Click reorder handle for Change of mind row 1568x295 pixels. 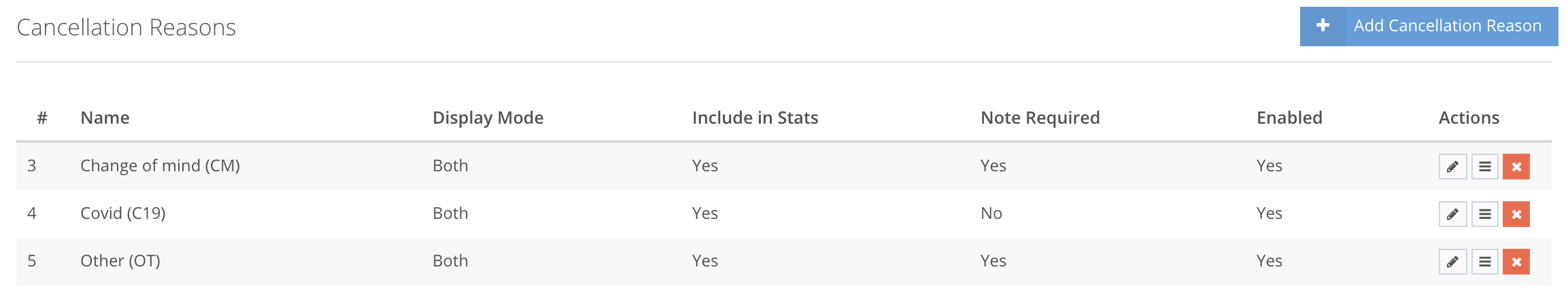[x=1485, y=167]
